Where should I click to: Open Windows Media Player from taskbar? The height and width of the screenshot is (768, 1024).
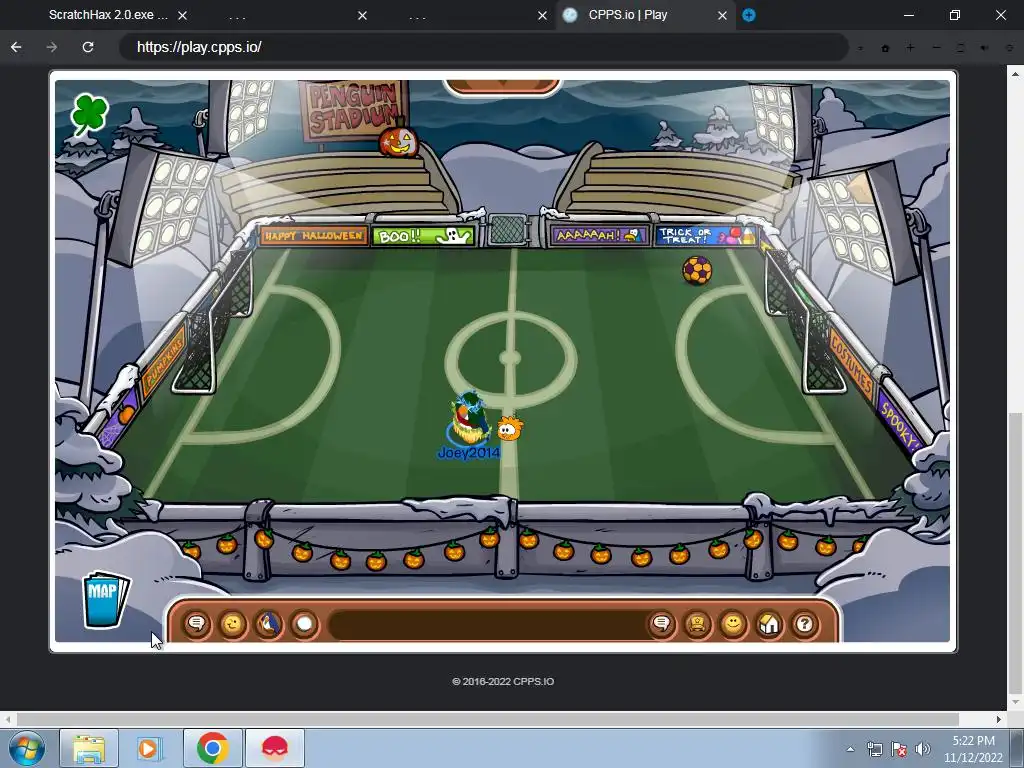[x=150, y=748]
